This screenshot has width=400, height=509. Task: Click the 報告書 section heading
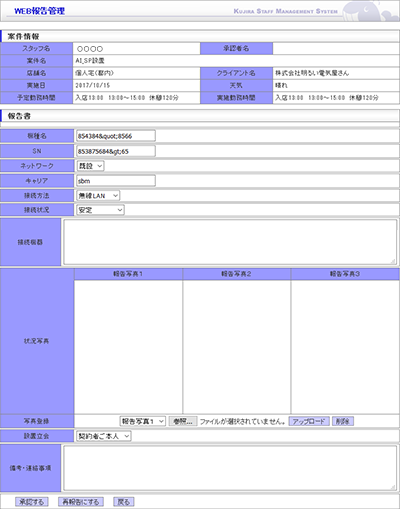pyautogui.click(x=19, y=116)
